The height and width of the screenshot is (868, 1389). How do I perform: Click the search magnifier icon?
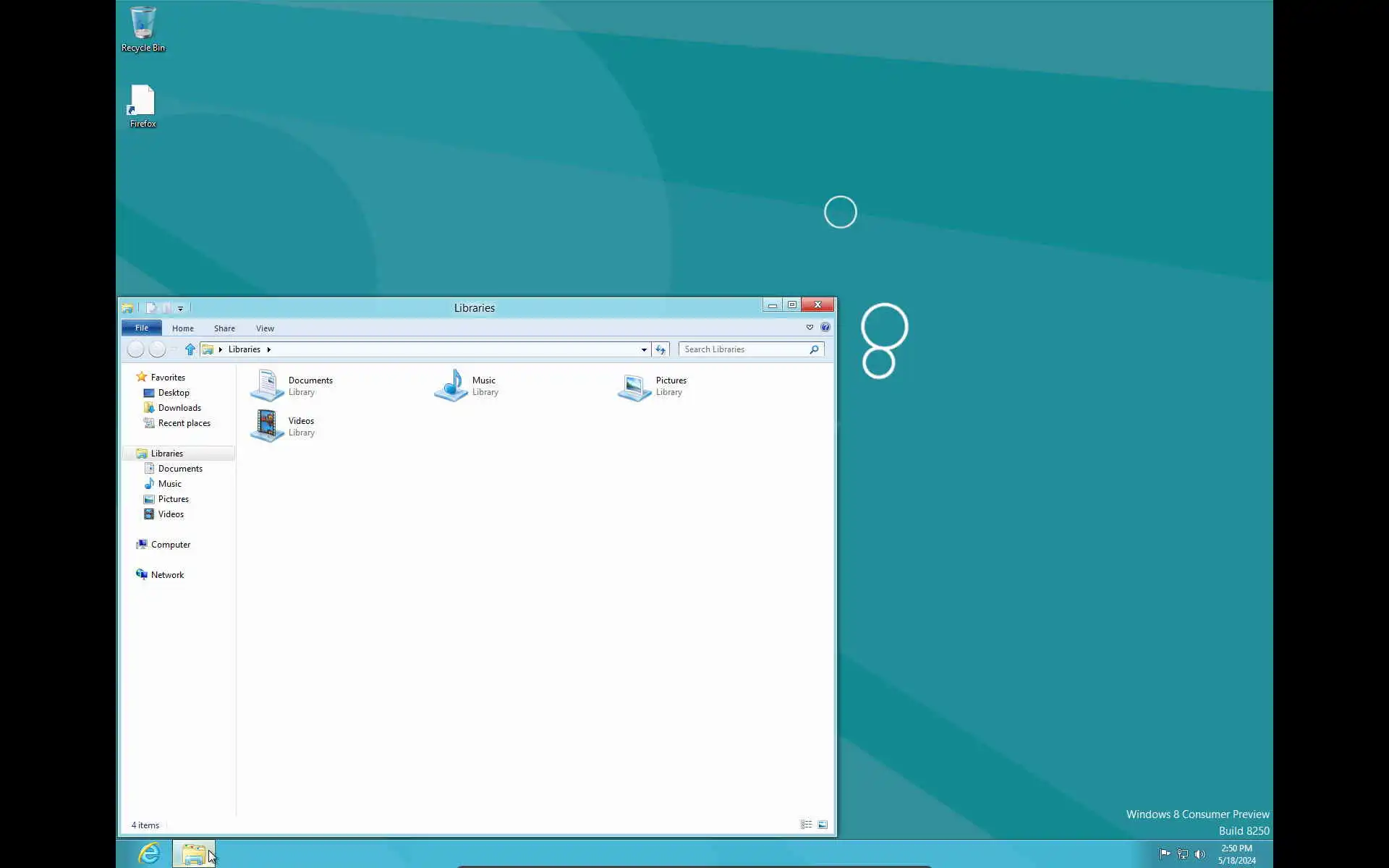814,349
